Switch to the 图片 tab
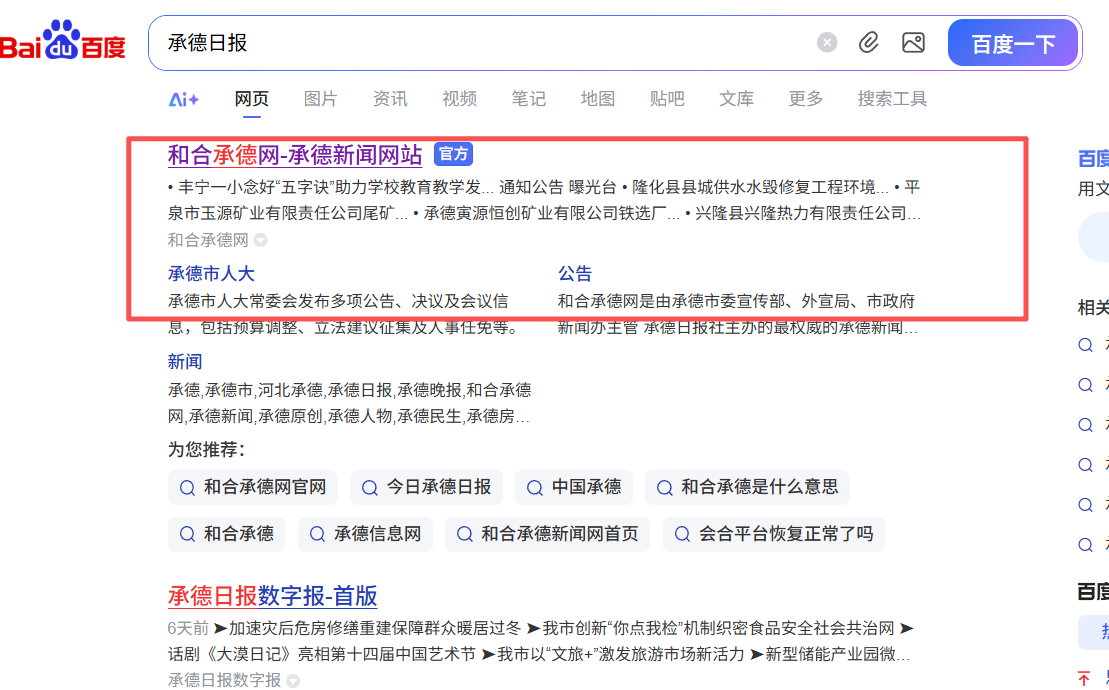Screen dimensions: 1109x690 pyautogui.click(x=320, y=99)
